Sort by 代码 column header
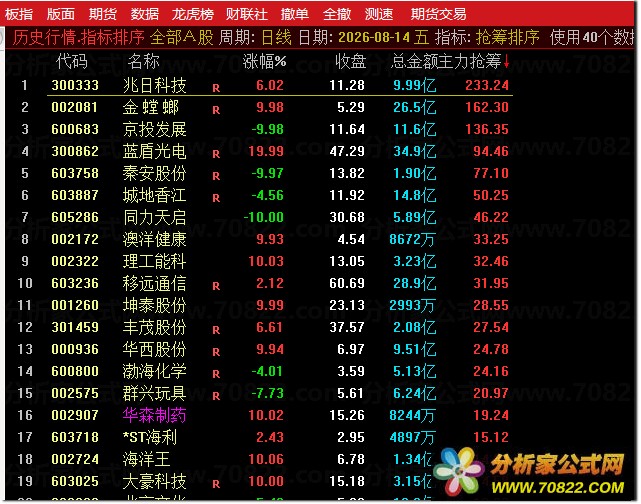The image size is (641, 504). (x=72, y=61)
